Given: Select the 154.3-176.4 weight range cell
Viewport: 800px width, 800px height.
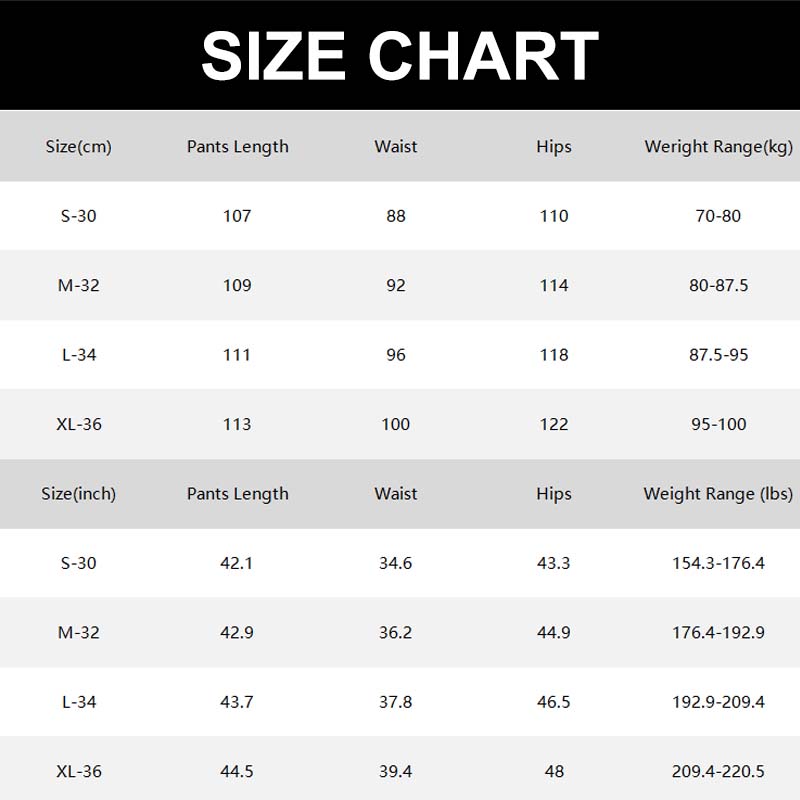Looking at the screenshot, I should (718, 563).
